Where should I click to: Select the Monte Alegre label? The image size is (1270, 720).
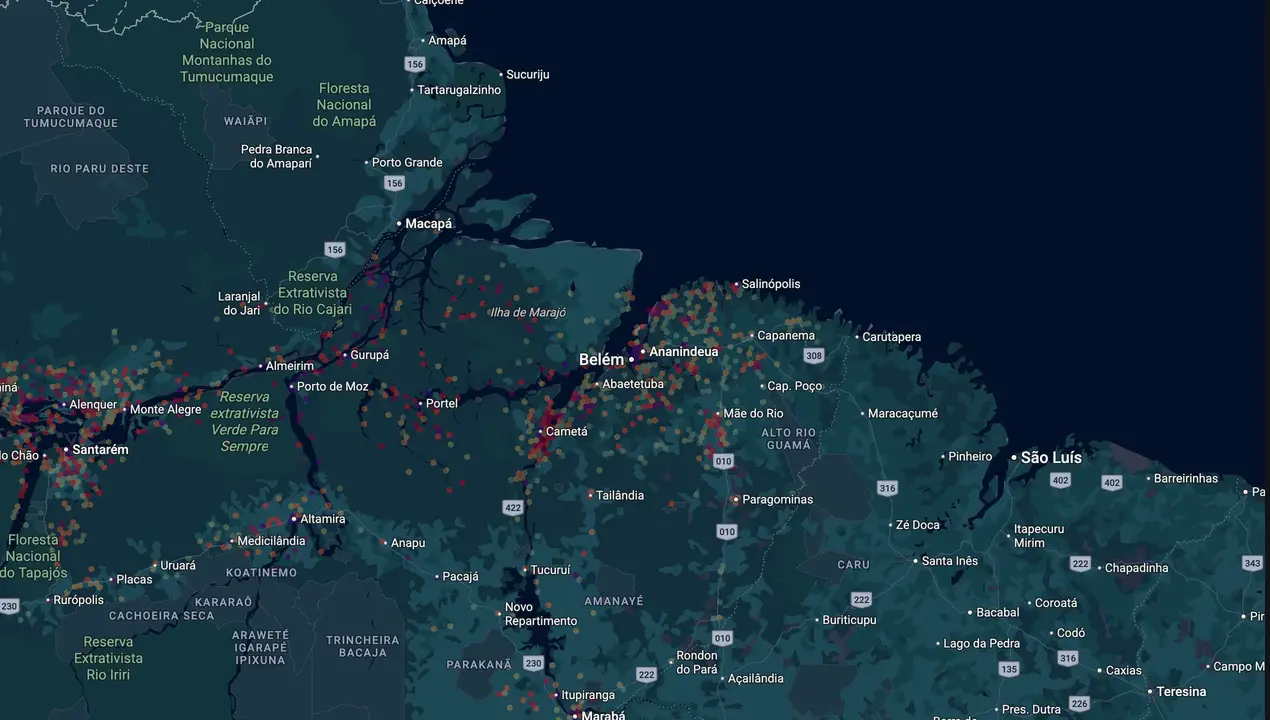pos(166,410)
